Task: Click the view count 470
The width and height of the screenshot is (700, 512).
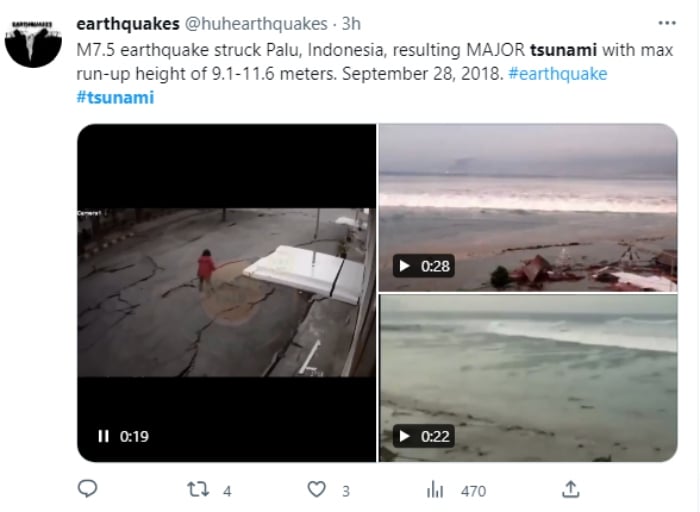Action: pyautogui.click(x=473, y=491)
